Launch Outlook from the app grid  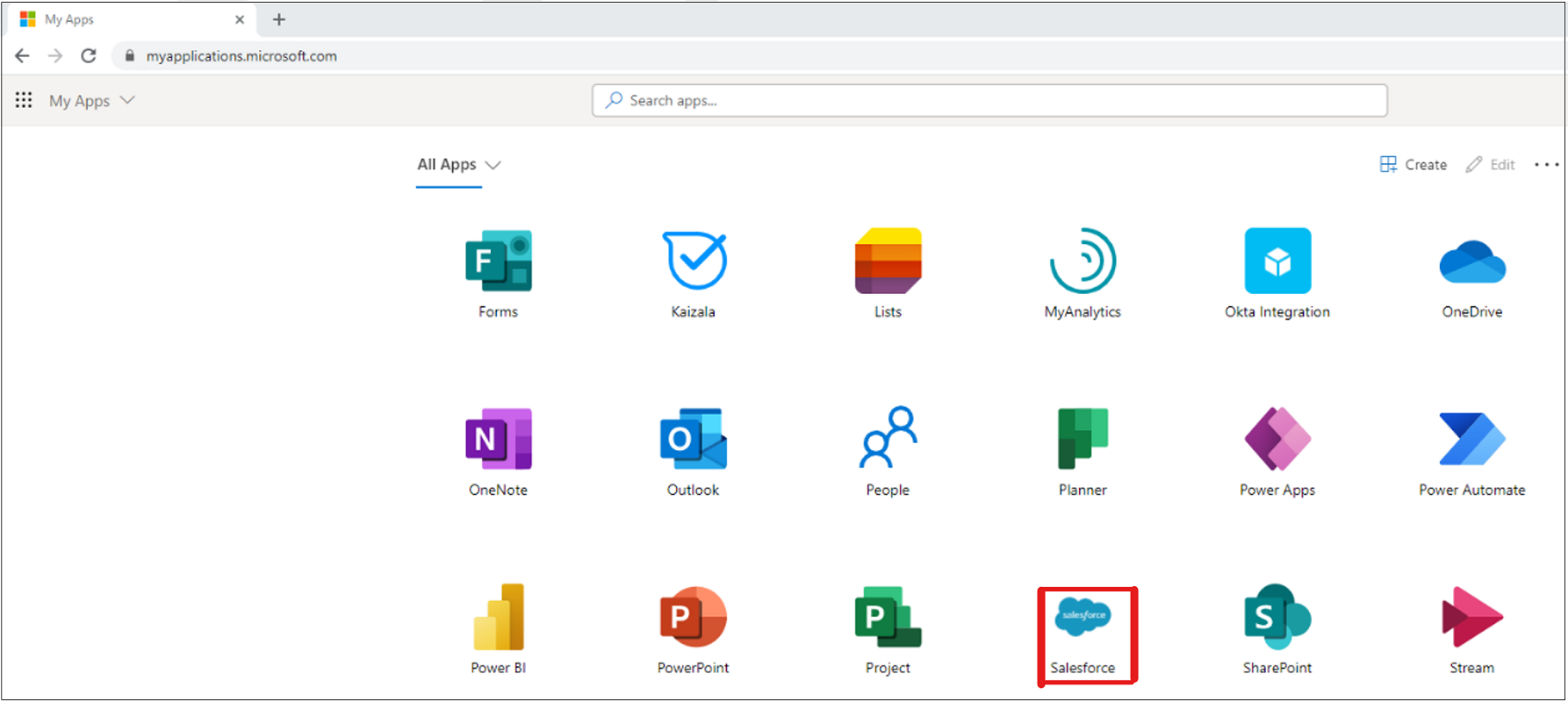[694, 439]
